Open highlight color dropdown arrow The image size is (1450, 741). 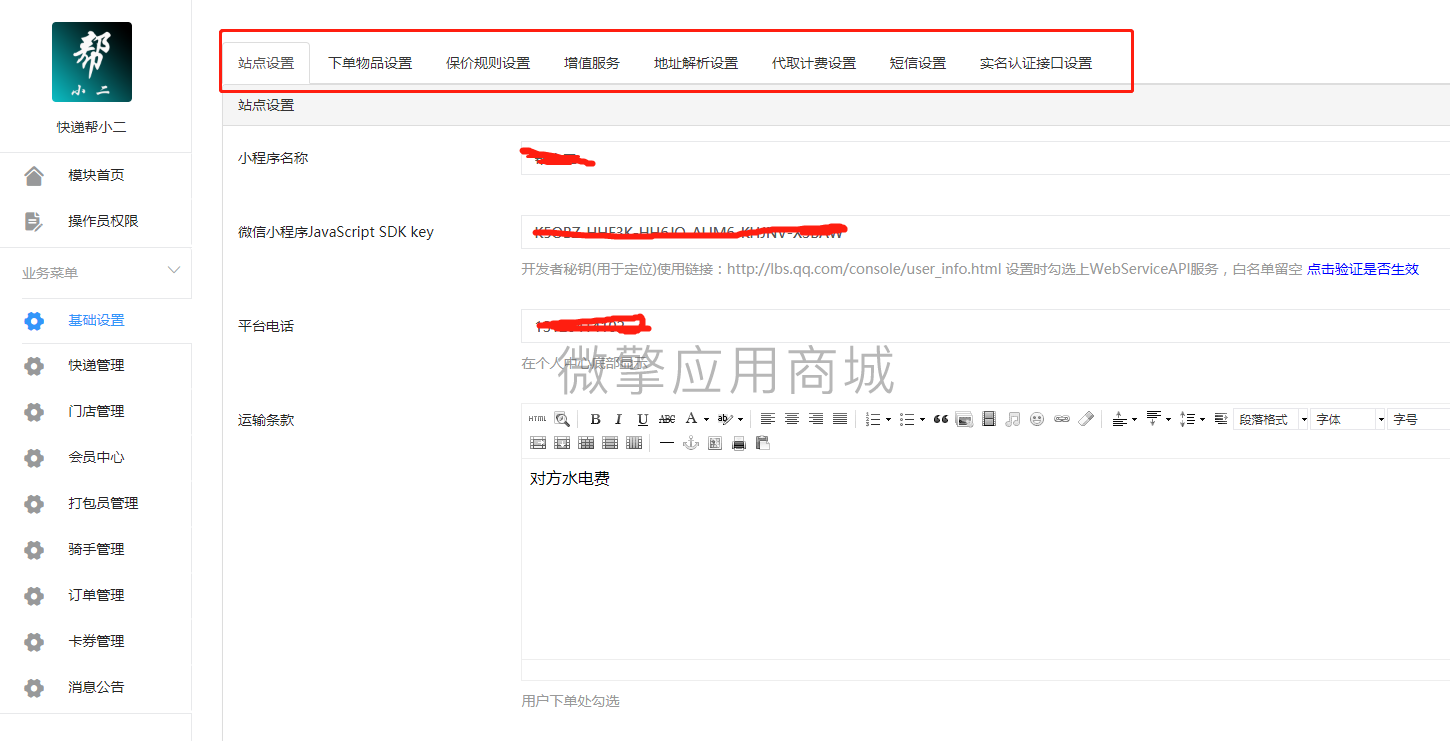(x=740, y=419)
